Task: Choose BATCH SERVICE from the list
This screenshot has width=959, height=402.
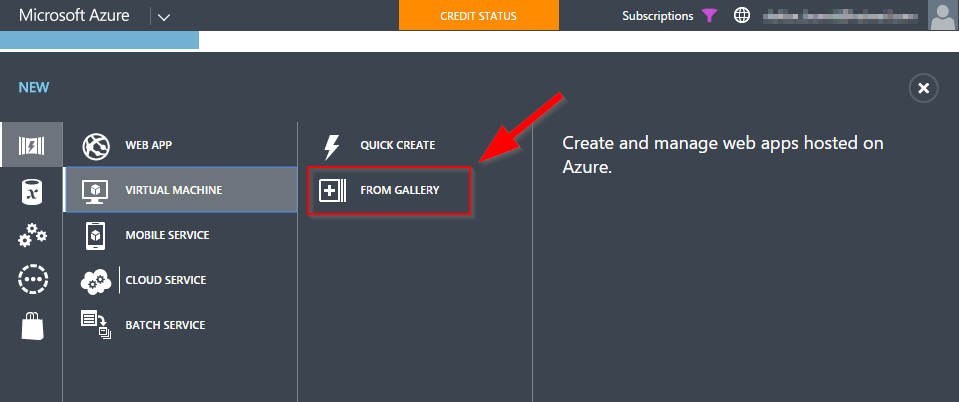Action: 165,325
